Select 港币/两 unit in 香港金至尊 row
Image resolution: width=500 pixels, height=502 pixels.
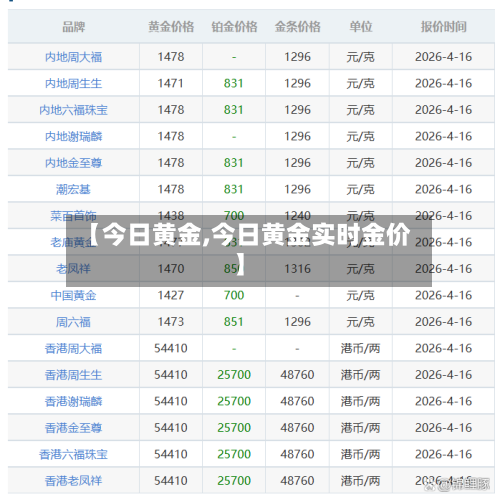361,428
